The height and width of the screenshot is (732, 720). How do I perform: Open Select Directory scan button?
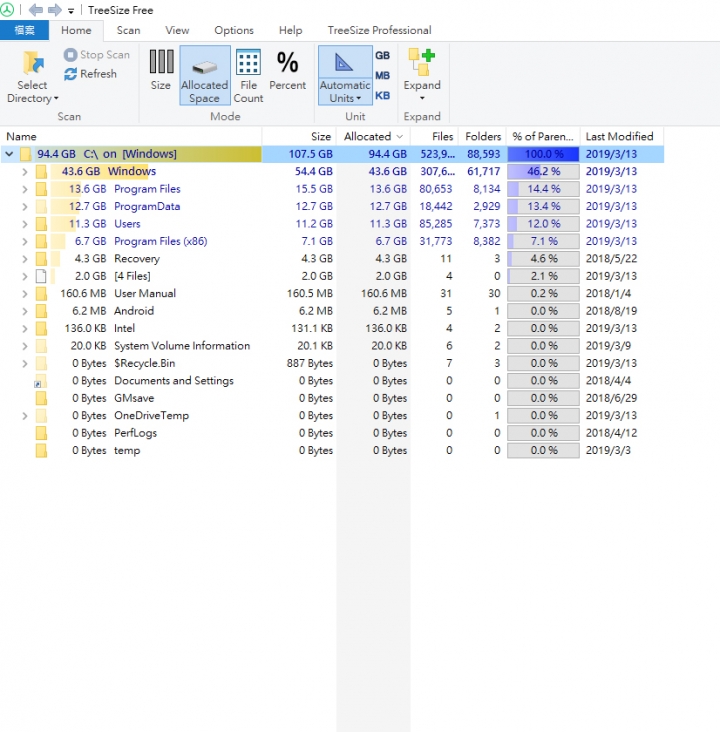(x=32, y=77)
